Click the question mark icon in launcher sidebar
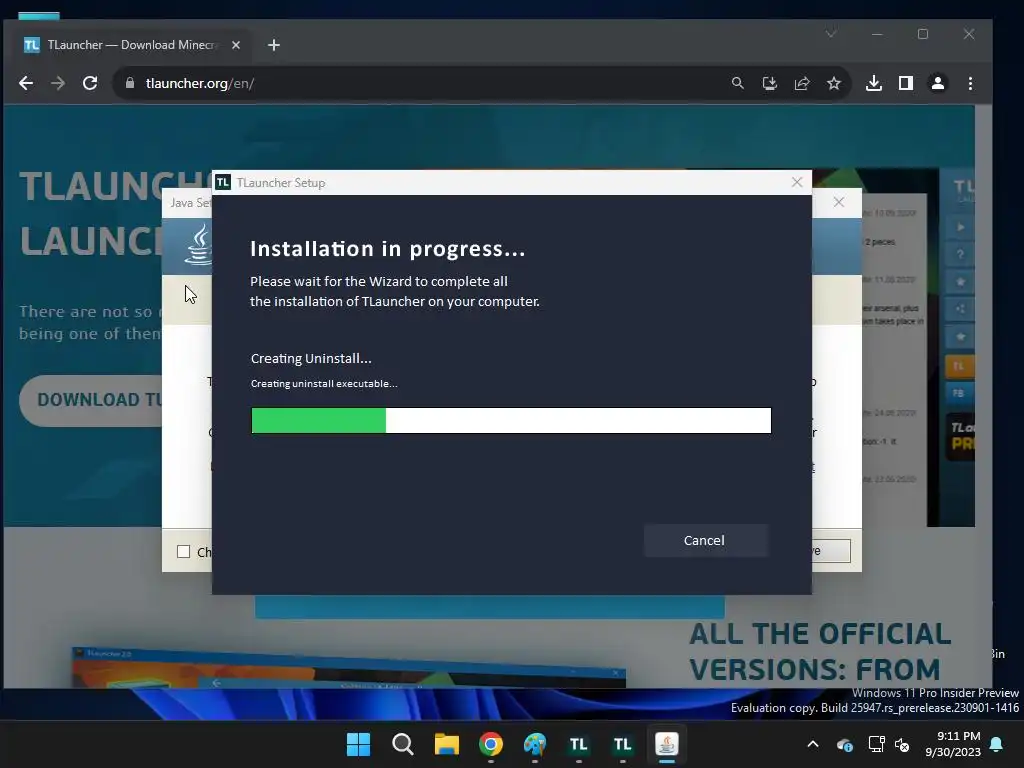This screenshot has height=768, width=1024. pyautogui.click(x=960, y=255)
